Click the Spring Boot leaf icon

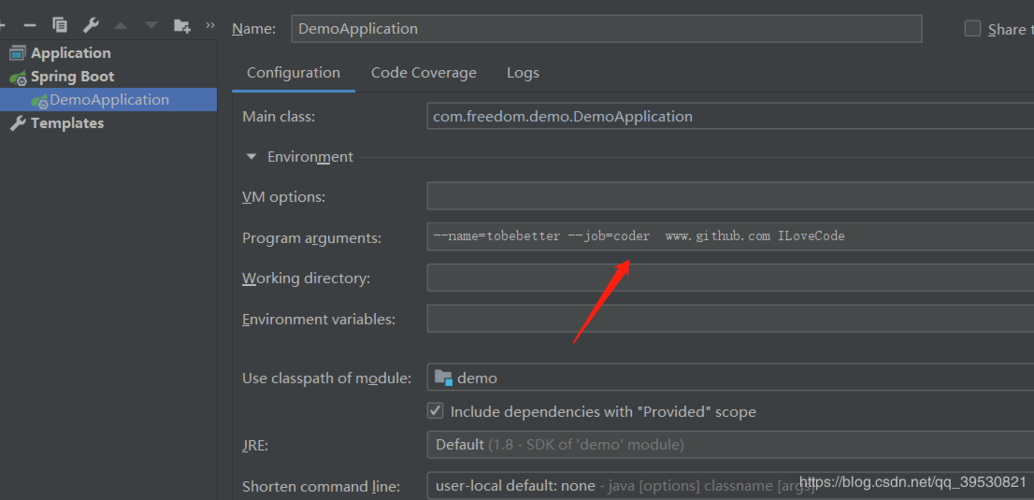point(18,77)
